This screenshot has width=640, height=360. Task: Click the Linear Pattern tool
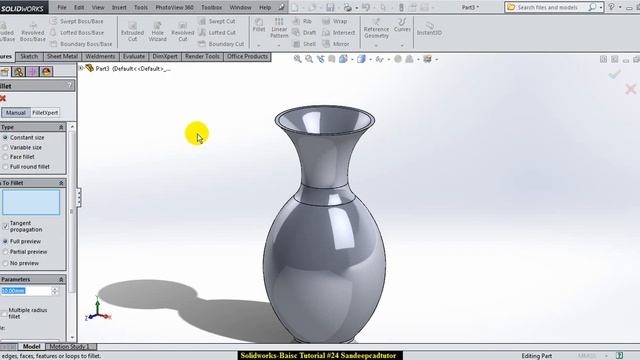(279, 28)
